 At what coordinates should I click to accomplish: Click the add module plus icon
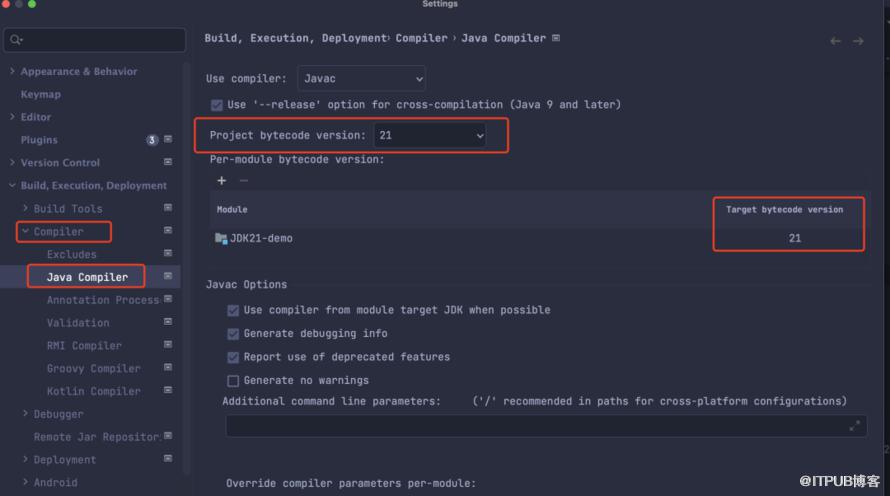point(221,180)
